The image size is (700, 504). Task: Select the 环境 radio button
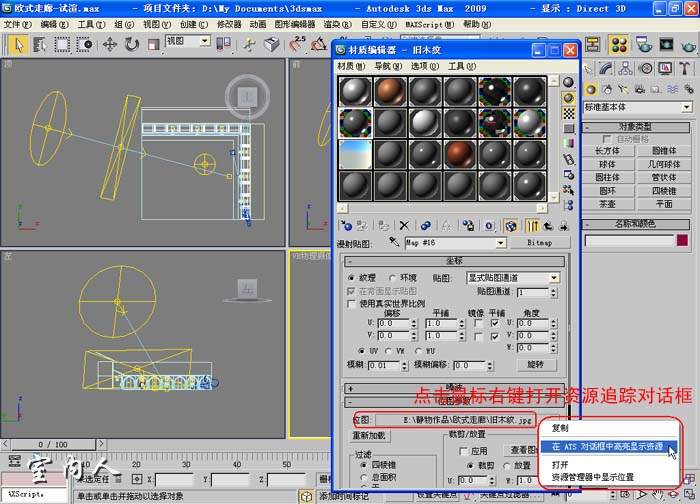point(392,278)
